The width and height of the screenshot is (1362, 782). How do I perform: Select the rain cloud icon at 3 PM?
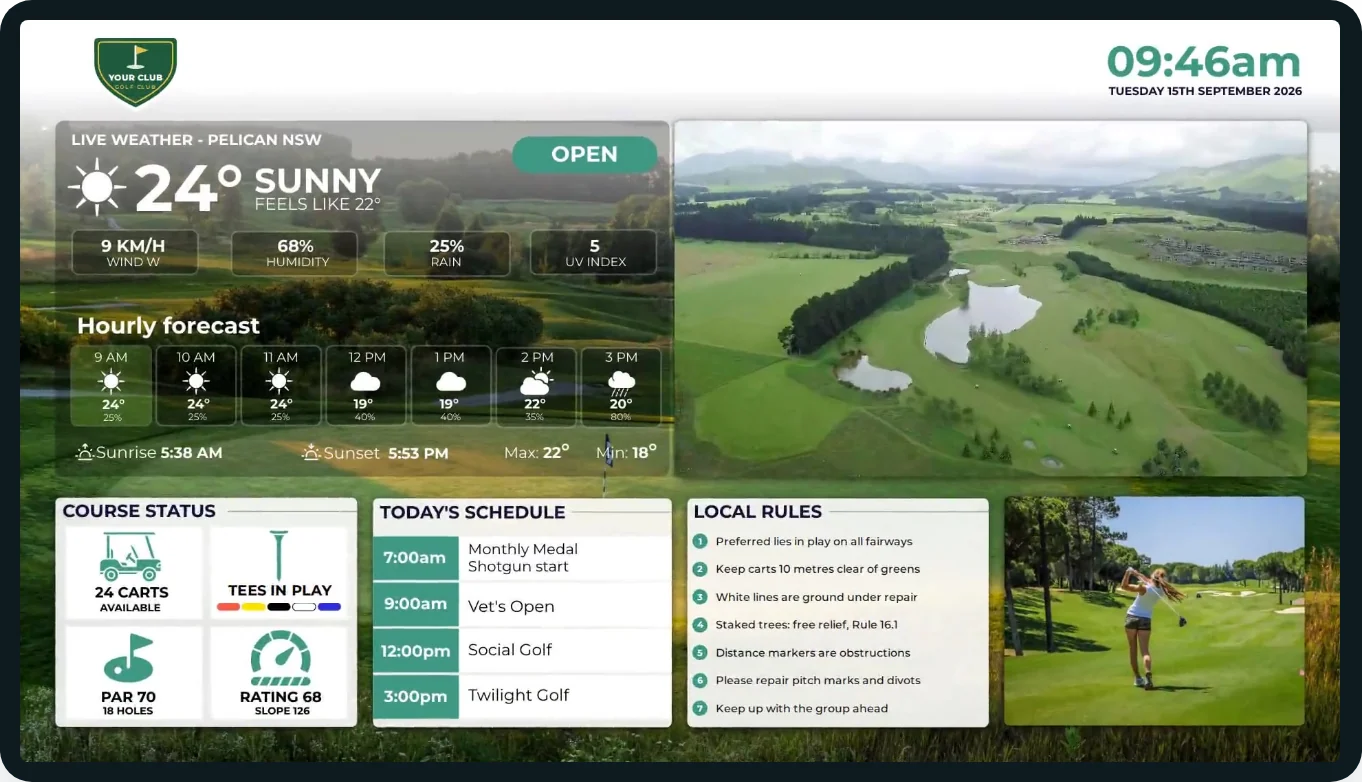pyautogui.click(x=621, y=382)
